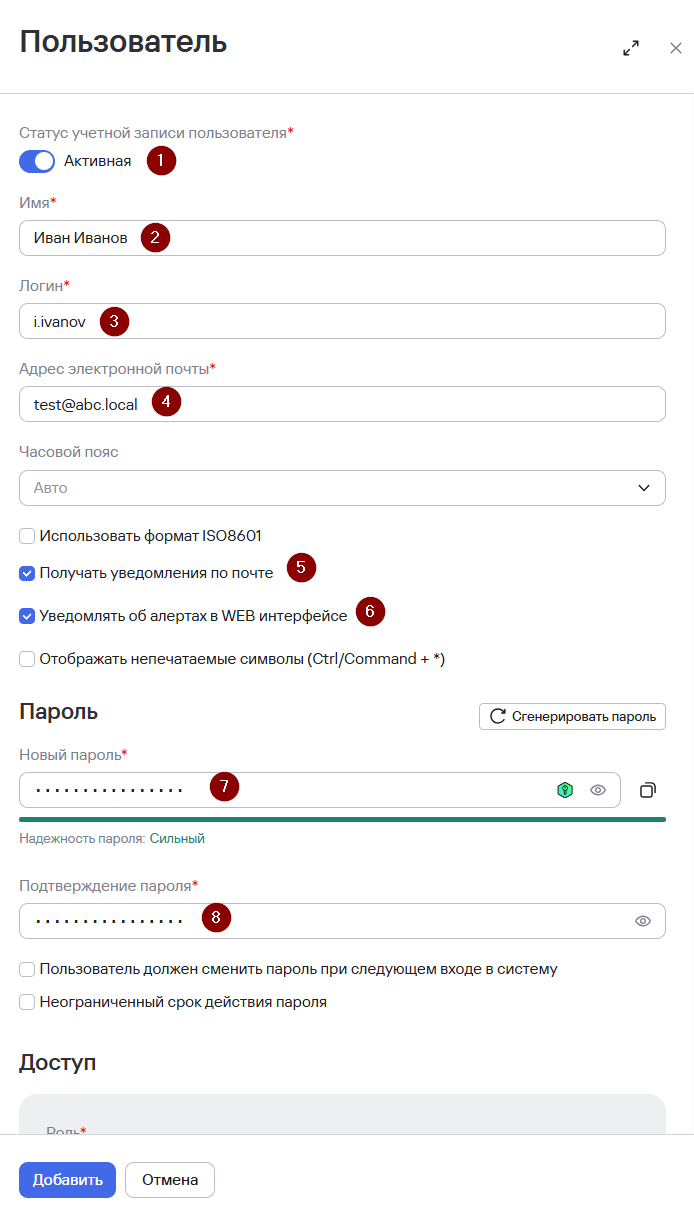Click the refresh icon in Сгенерировать пароль

coord(497,716)
